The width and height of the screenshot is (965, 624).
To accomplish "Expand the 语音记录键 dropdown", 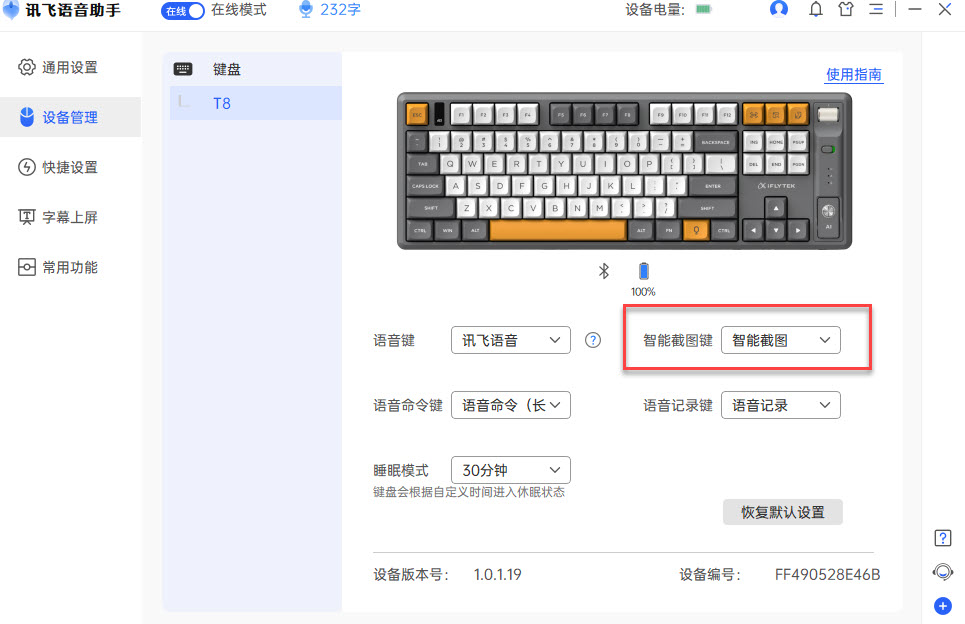I will coord(780,405).
